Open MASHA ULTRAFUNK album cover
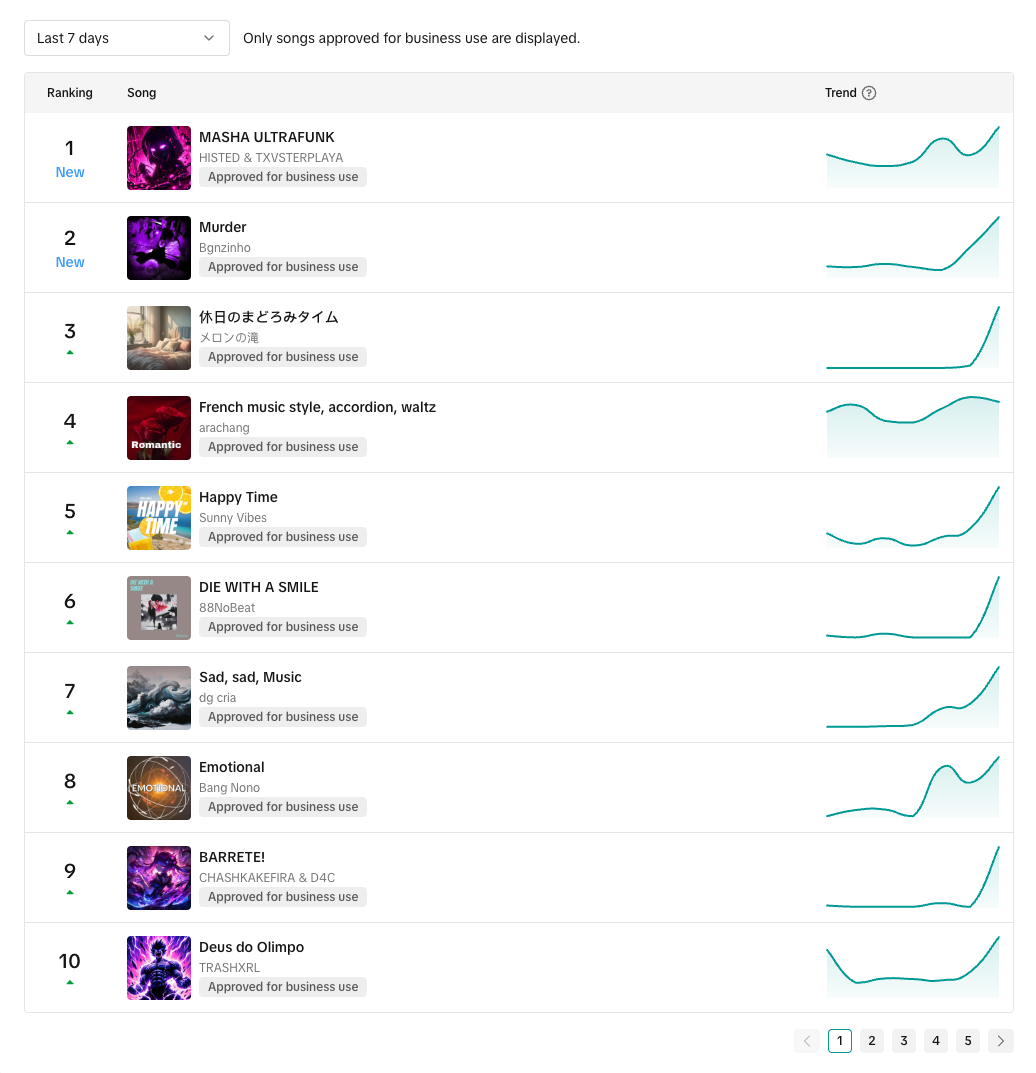The image size is (1036, 1073). (159, 158)
